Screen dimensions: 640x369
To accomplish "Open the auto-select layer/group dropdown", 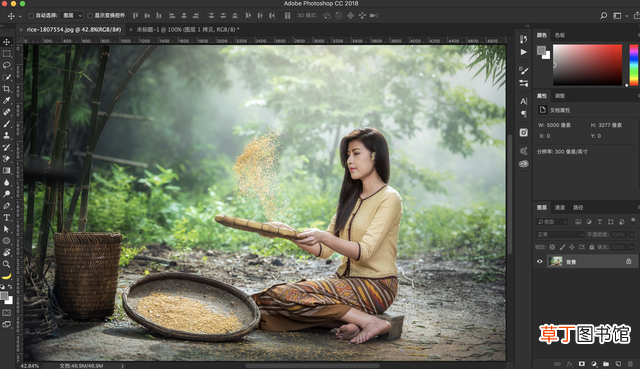I will click(72, 16).
